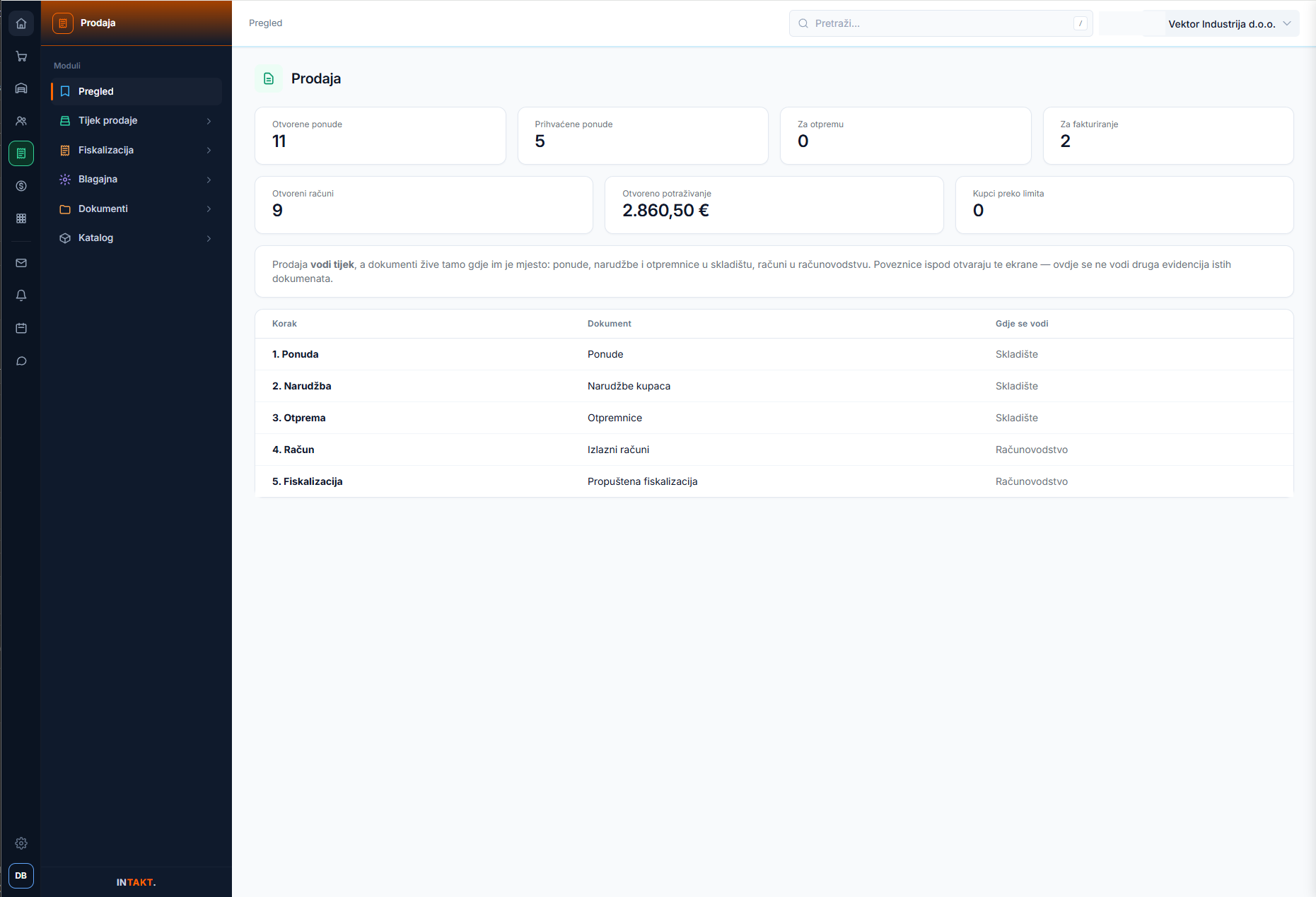Open the Ponude document link
Viewport: 1316px width, 897px height.
click(x=605, y=354)
